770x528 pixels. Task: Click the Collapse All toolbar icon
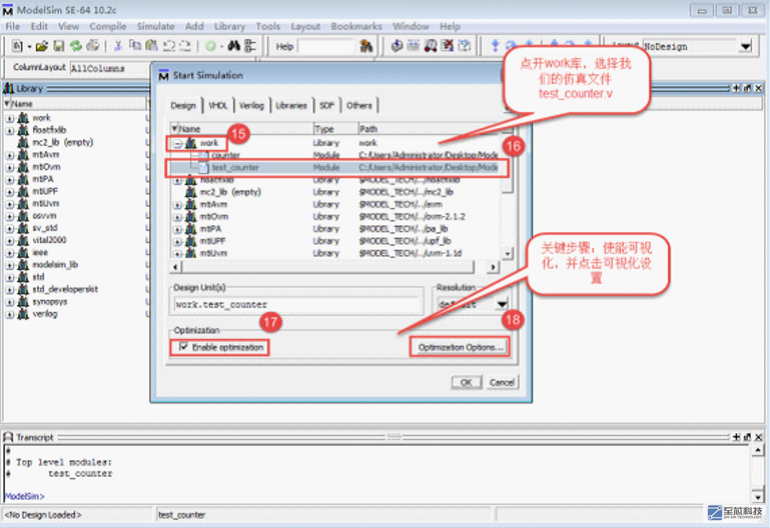point(250,46)
